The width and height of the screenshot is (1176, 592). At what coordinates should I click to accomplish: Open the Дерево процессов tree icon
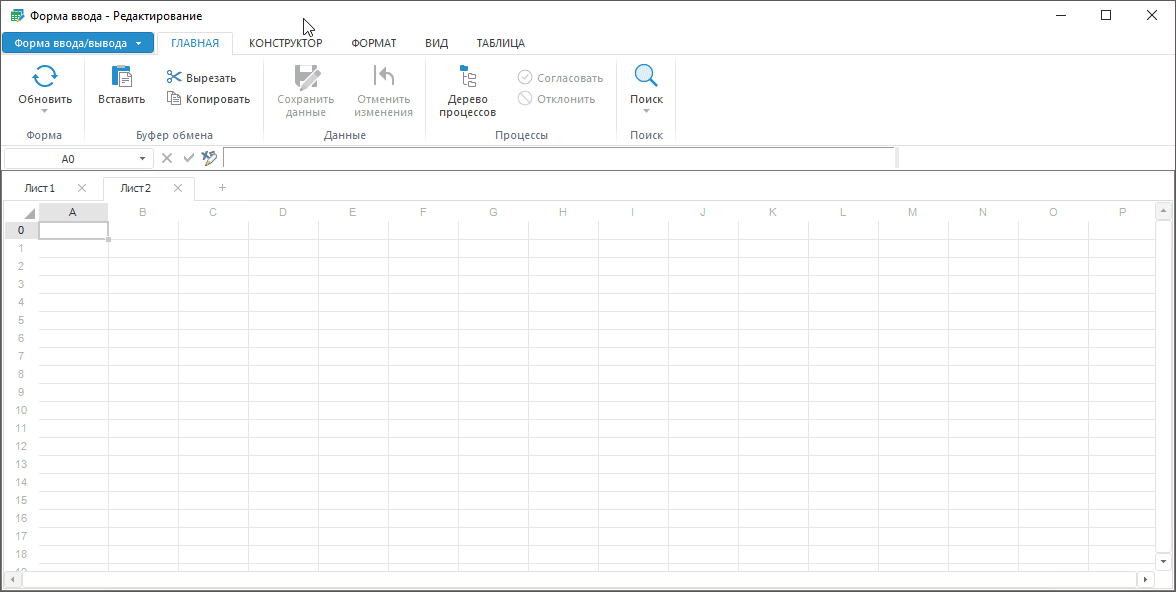point(468,76)
